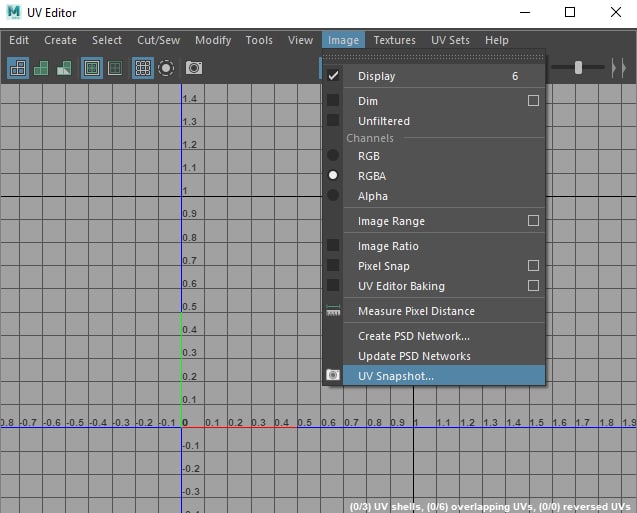Image resolution: width=637 pixels, height=513 pixels.
Task: Click the UV distortion shading icon
Action: (64, 68)
